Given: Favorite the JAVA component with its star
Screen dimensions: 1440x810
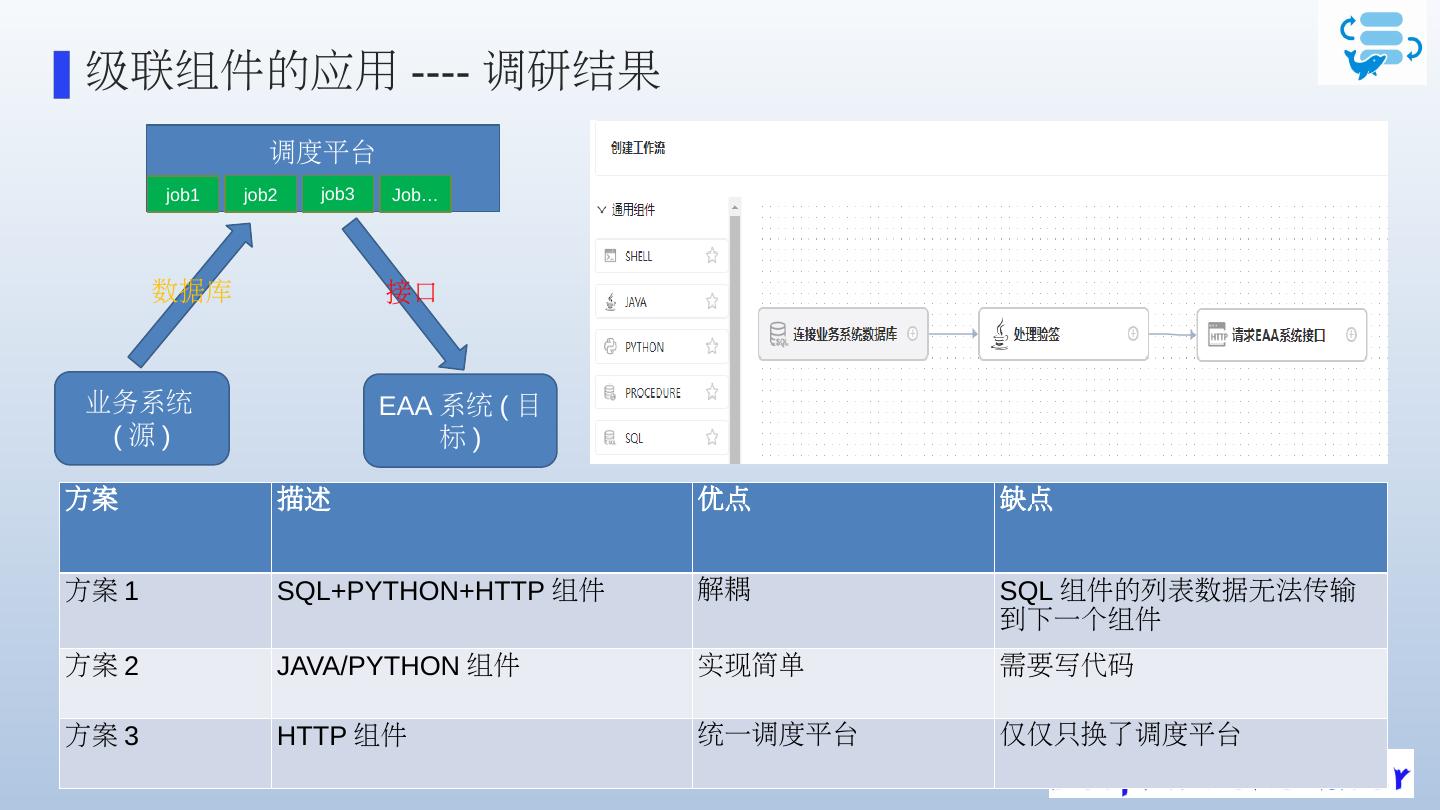Looking at the screenshot, I should 712,301.
